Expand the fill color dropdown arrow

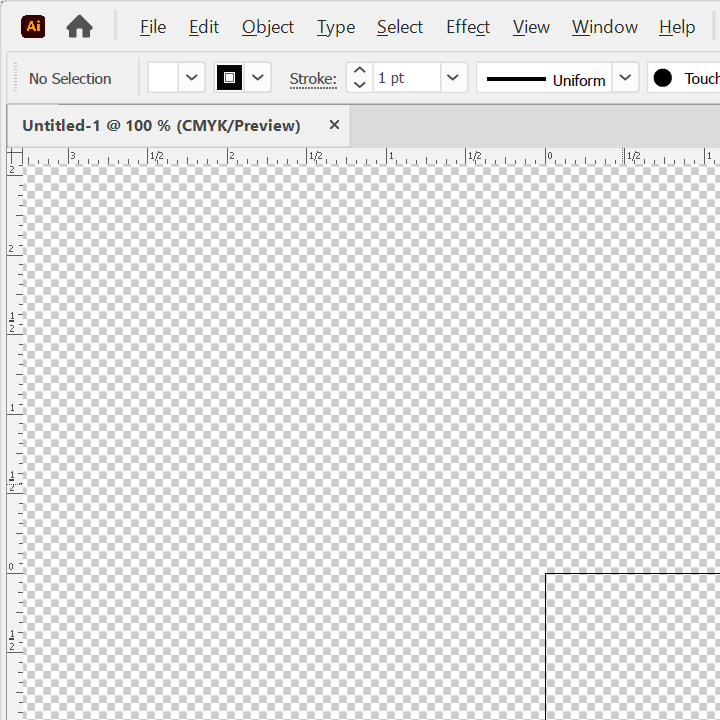pyautogui.click(x=191, y=78)
